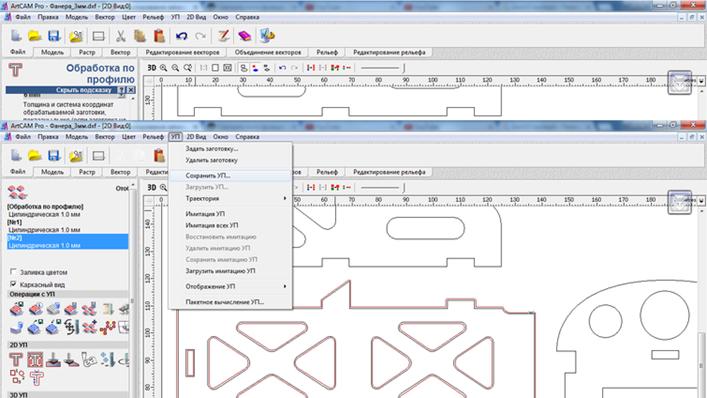The width and height of the screenshot is (707, 398).
Task: Click Paste clipboard icon in front window toolbar
Action: tap(159, 156)
